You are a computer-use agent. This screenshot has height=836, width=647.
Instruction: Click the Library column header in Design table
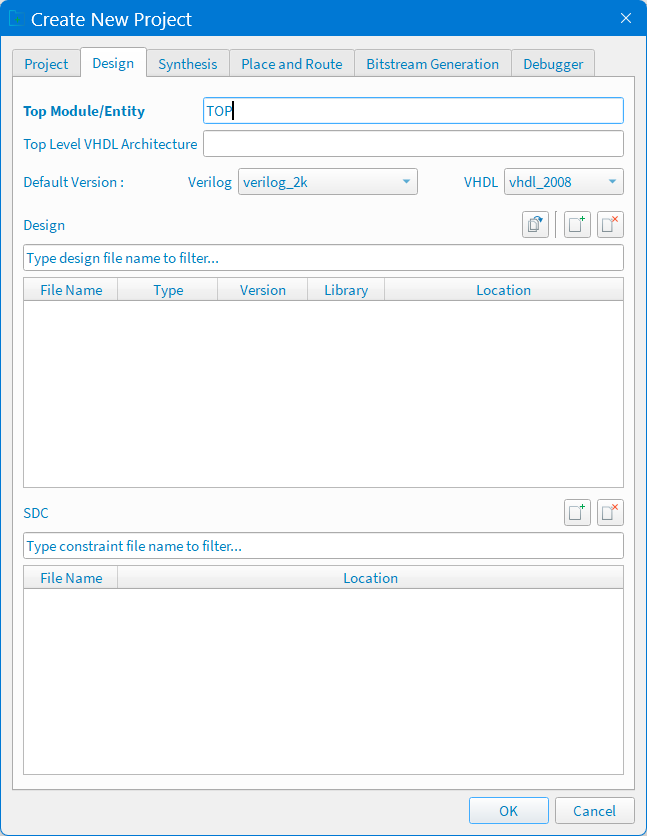[346, 290]
